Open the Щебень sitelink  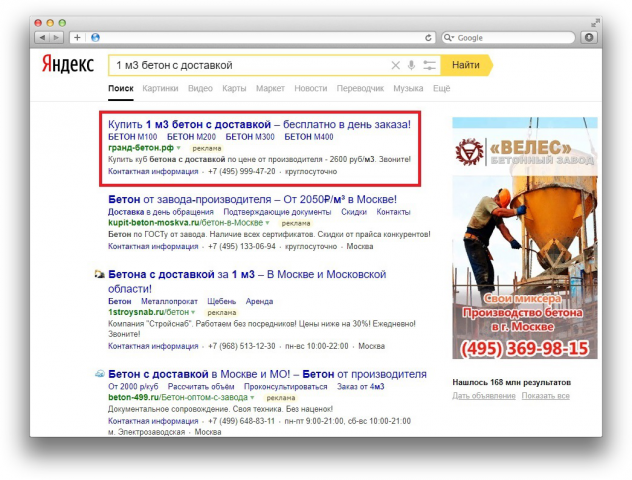(221, 301)
